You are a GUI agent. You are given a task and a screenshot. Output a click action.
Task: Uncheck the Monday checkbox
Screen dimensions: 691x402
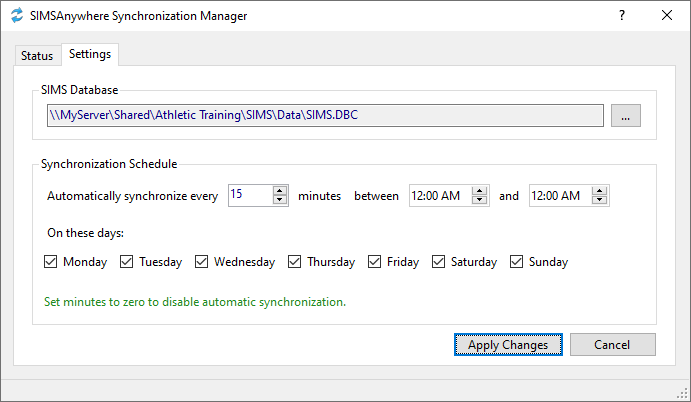(x=51, y=262)
